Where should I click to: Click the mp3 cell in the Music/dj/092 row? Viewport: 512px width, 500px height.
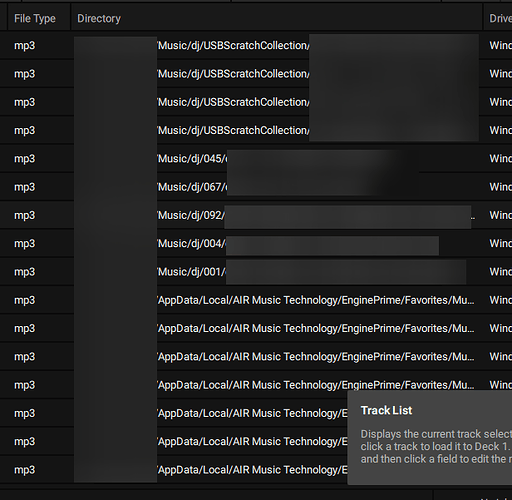click(x=24, y=216)
